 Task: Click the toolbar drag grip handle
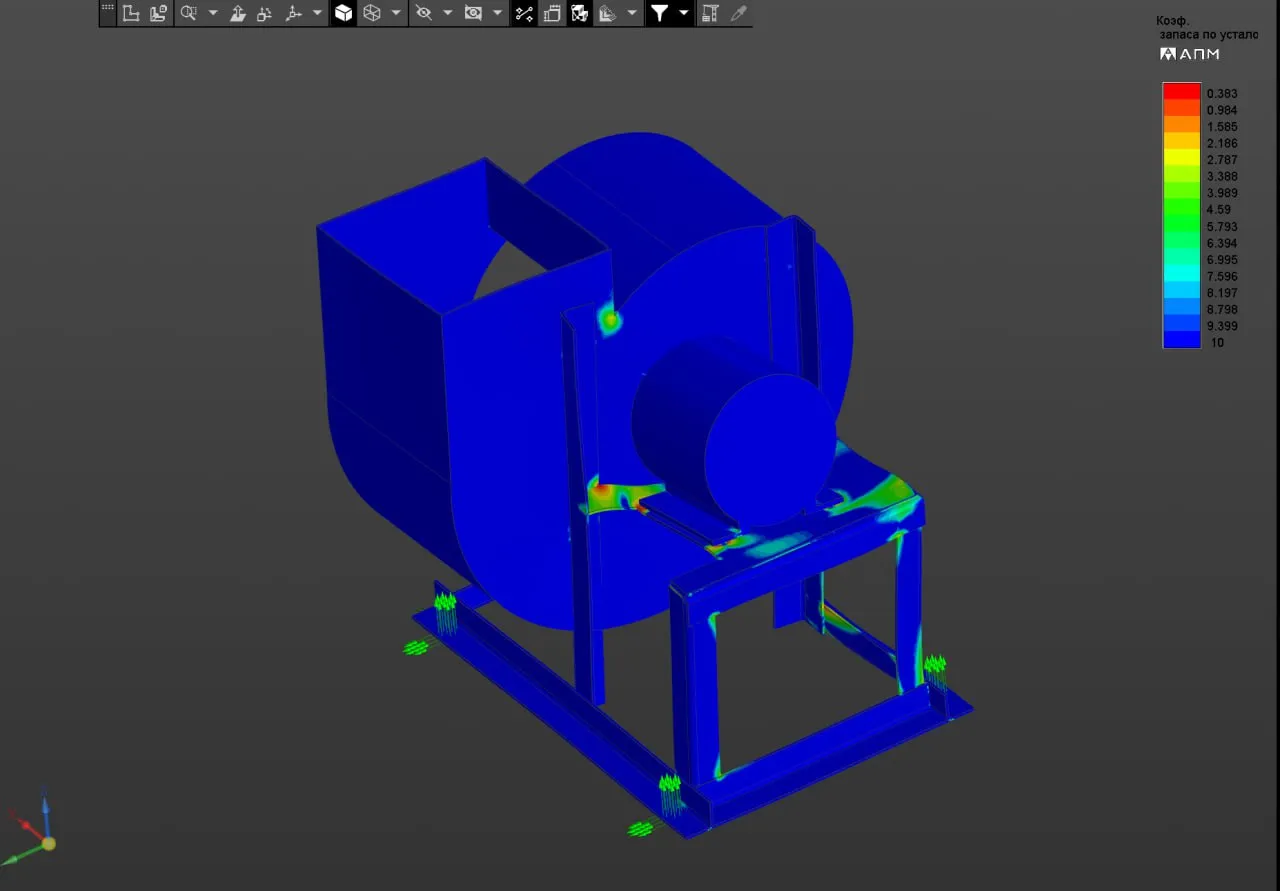pos(108,12)
